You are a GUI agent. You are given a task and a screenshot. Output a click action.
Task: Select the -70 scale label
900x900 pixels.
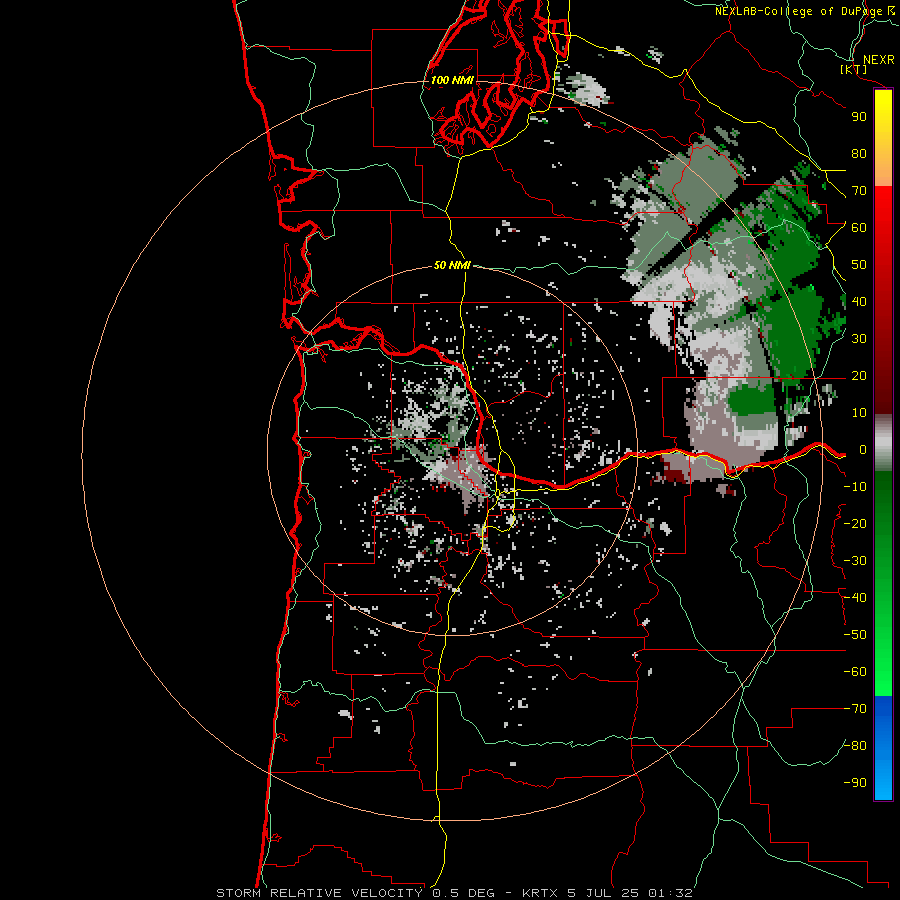855,709
